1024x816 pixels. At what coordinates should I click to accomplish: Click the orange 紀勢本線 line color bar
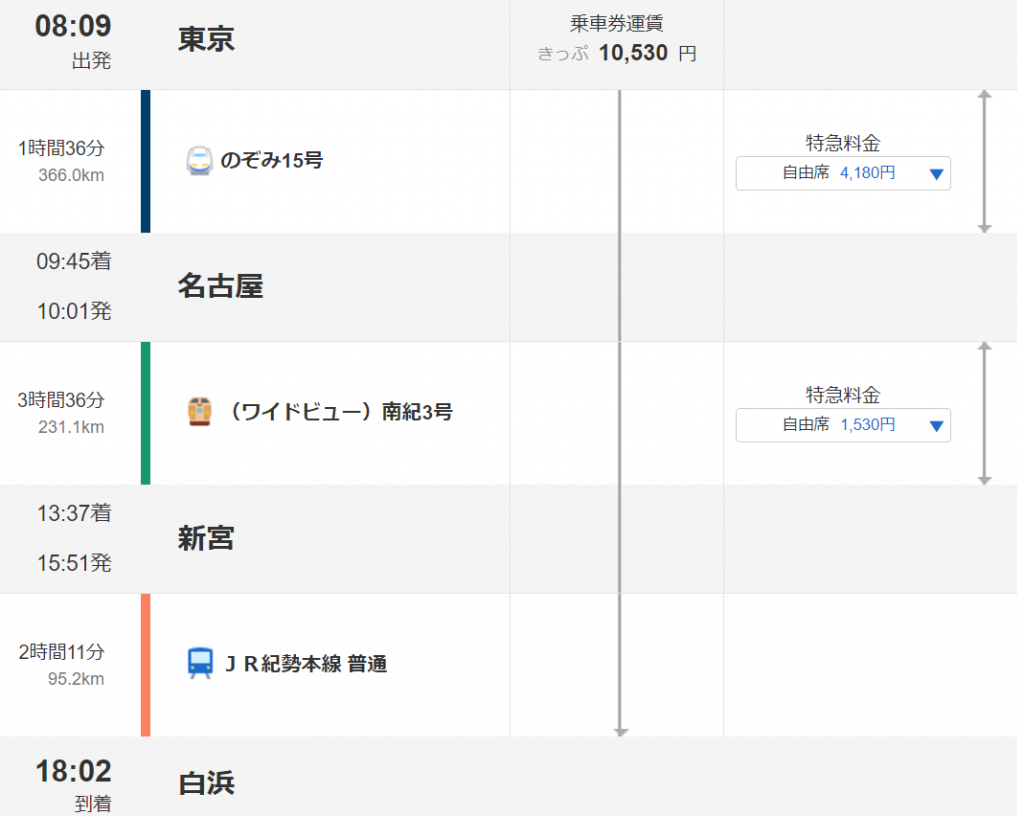(146, 665)
